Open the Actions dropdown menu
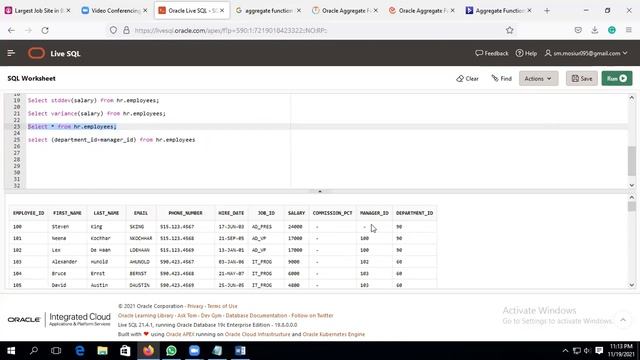The width and height of the screenshot is (640, 360). pos(538,78)
